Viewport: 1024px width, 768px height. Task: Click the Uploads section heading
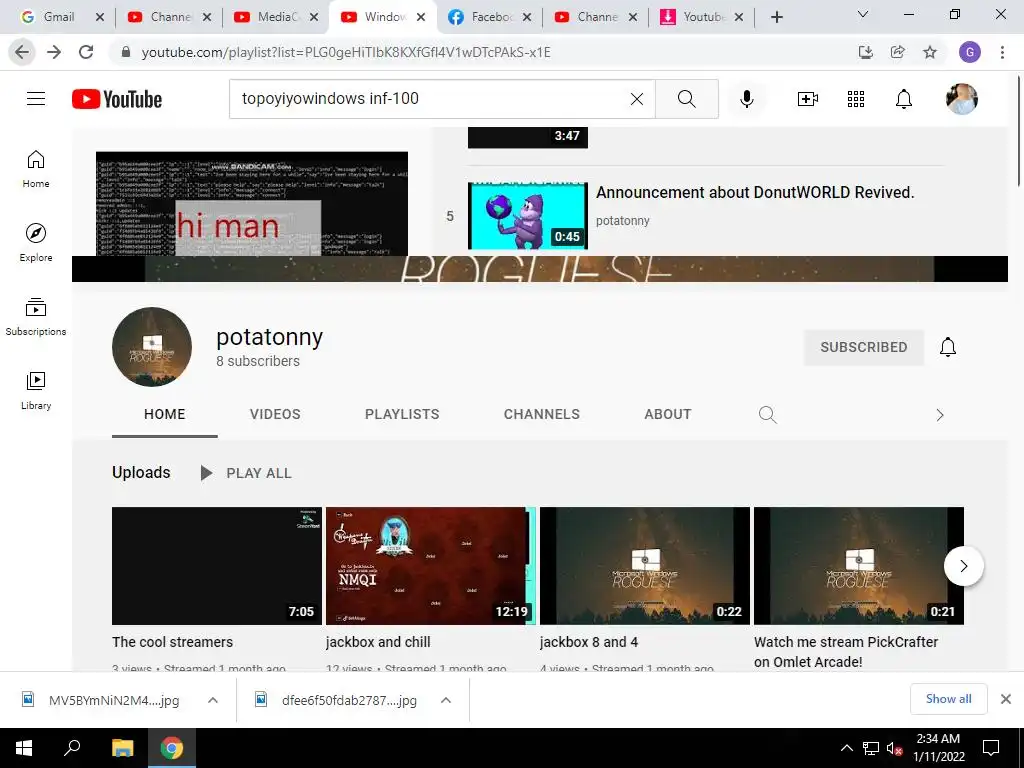(x=141, y=472)
